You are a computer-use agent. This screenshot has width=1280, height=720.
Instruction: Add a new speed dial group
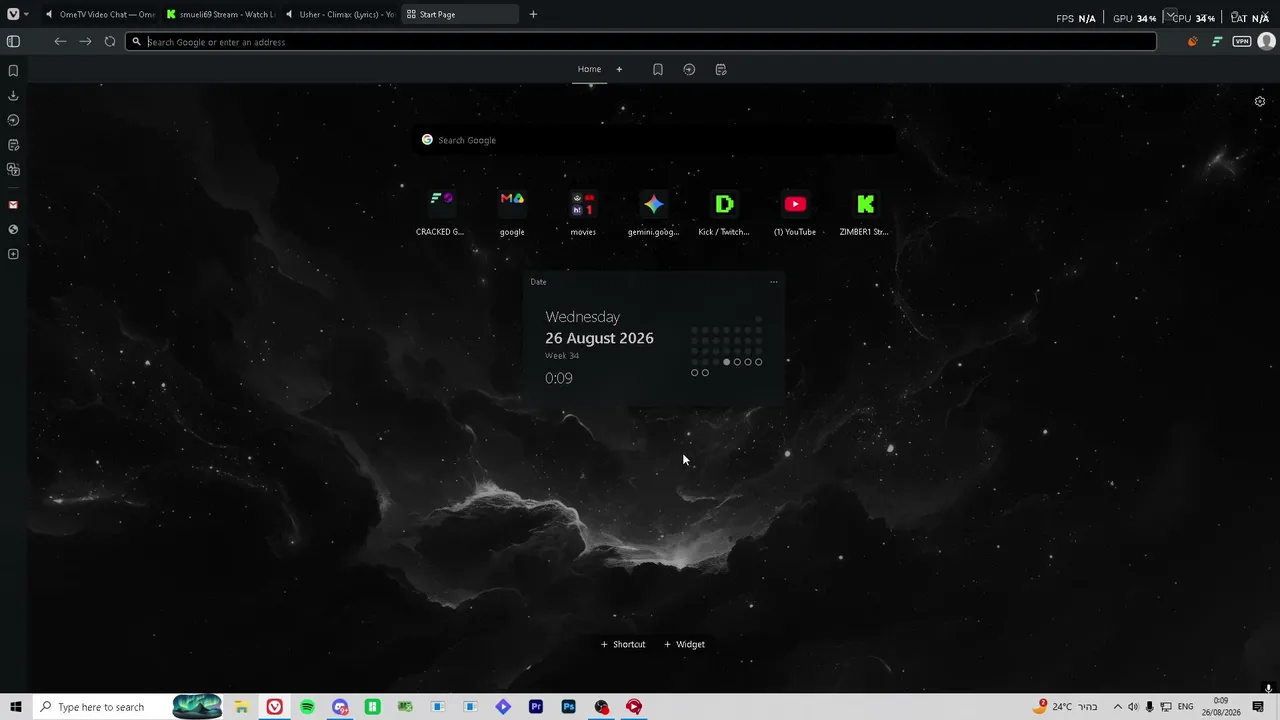(x=619, y=69)
